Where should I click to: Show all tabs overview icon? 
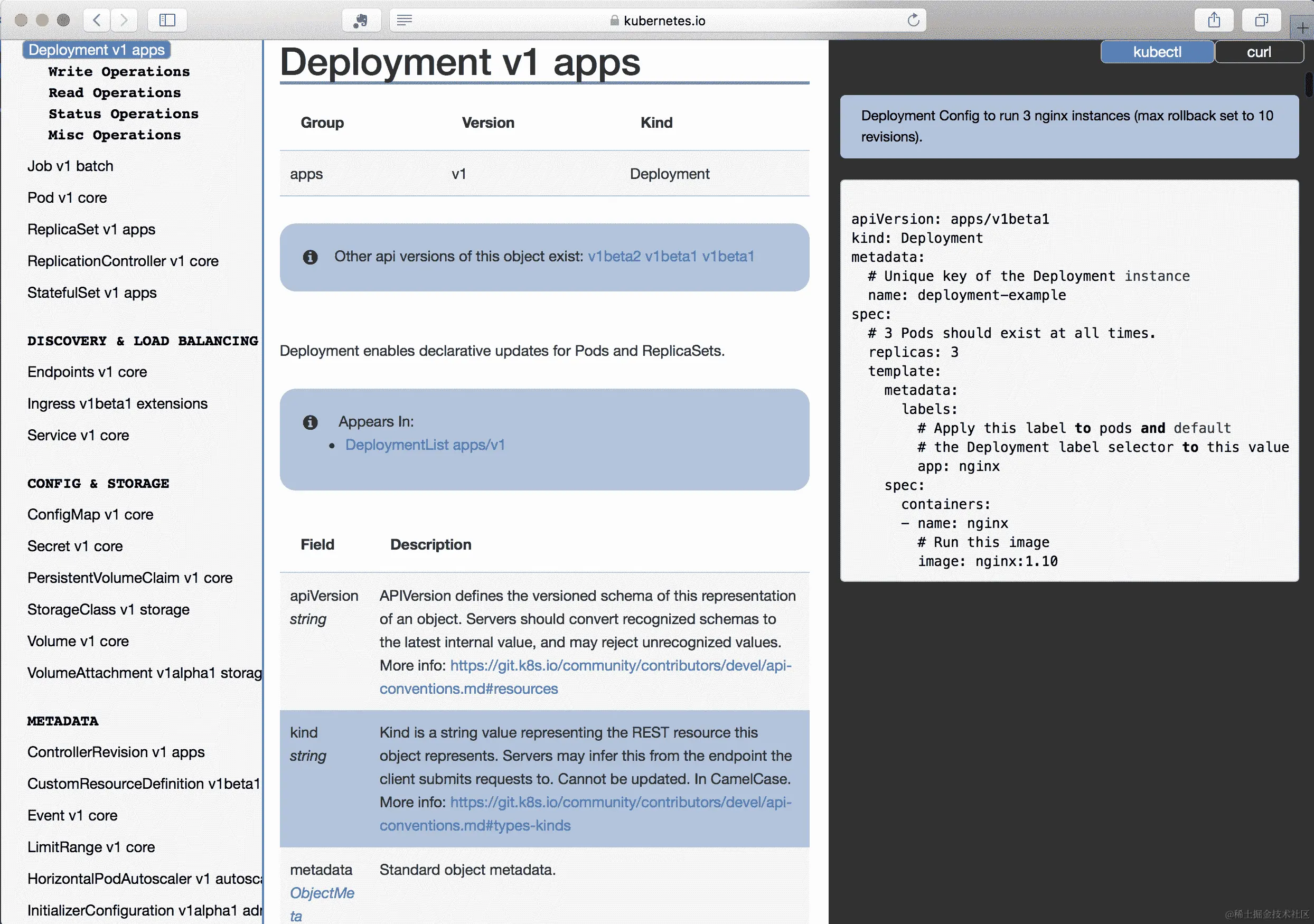click(x=1261, y=21)
